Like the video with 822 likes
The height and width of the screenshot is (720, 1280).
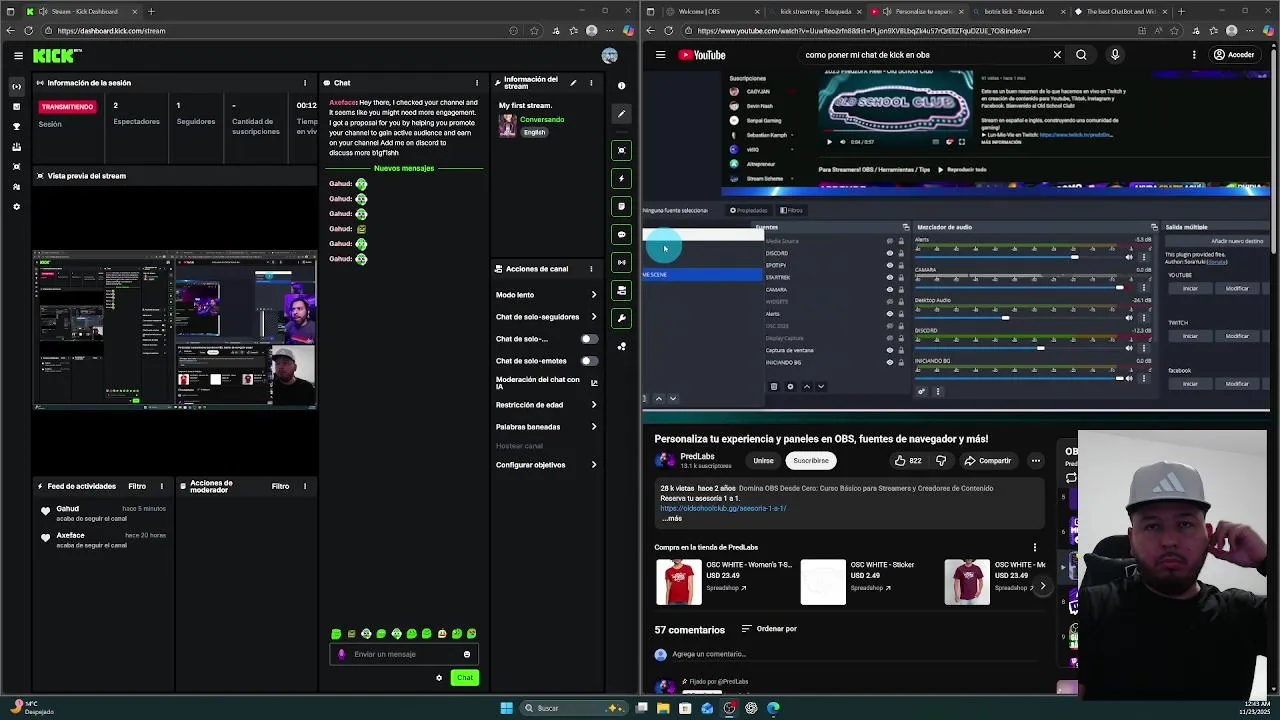pyautogui.click(x=908, y=461)
